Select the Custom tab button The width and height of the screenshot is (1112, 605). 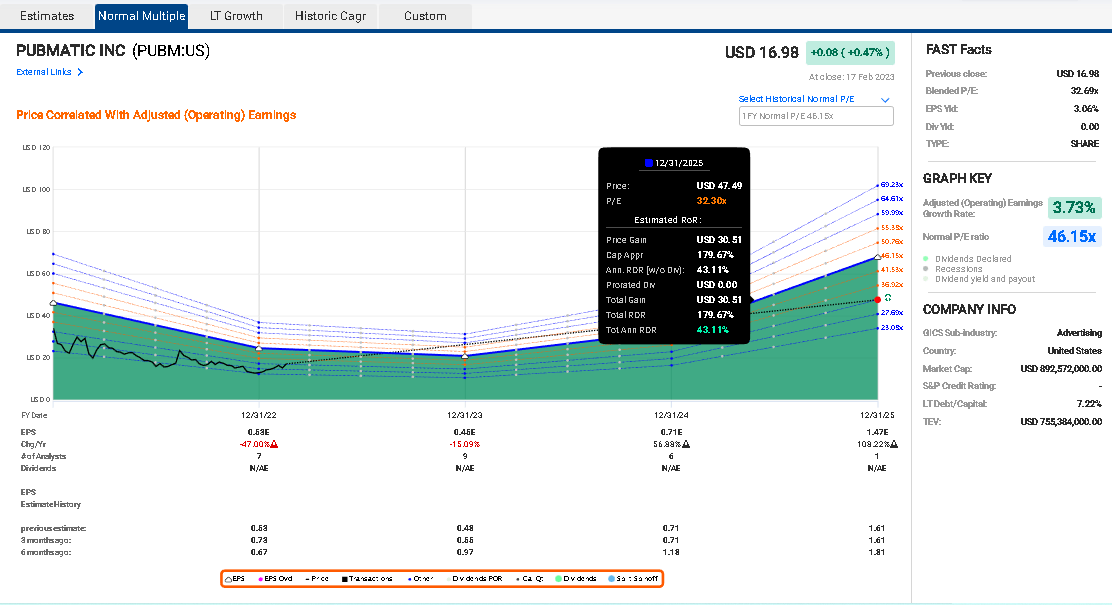(422, 16)
